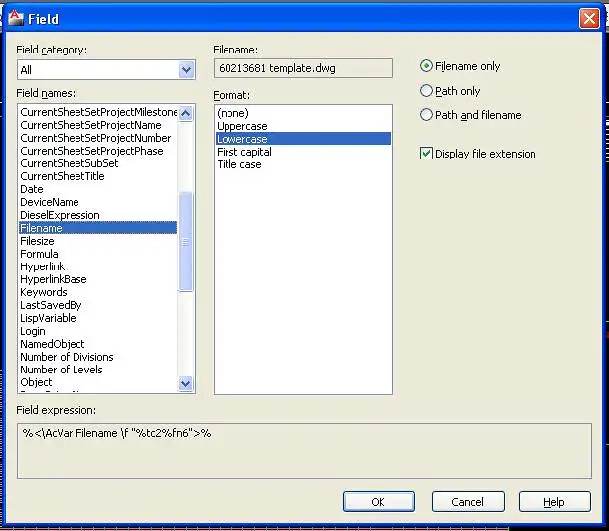Select (none) format
This screenshot has width=609, height=531.
[303, 113]
